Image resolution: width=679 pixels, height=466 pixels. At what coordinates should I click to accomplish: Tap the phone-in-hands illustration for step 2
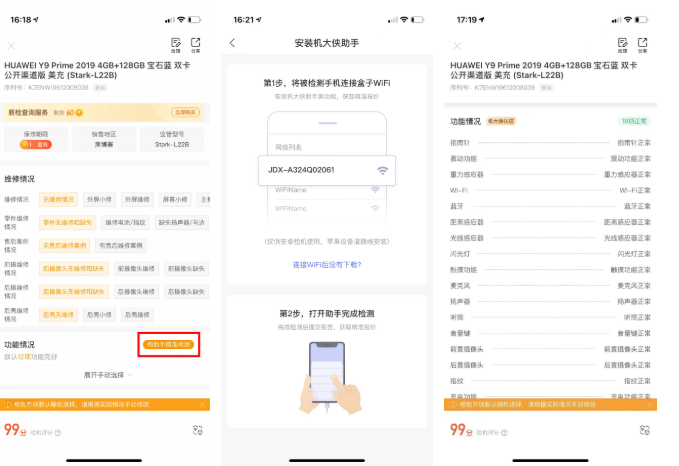pyautogui.click(x=330, y=378)
